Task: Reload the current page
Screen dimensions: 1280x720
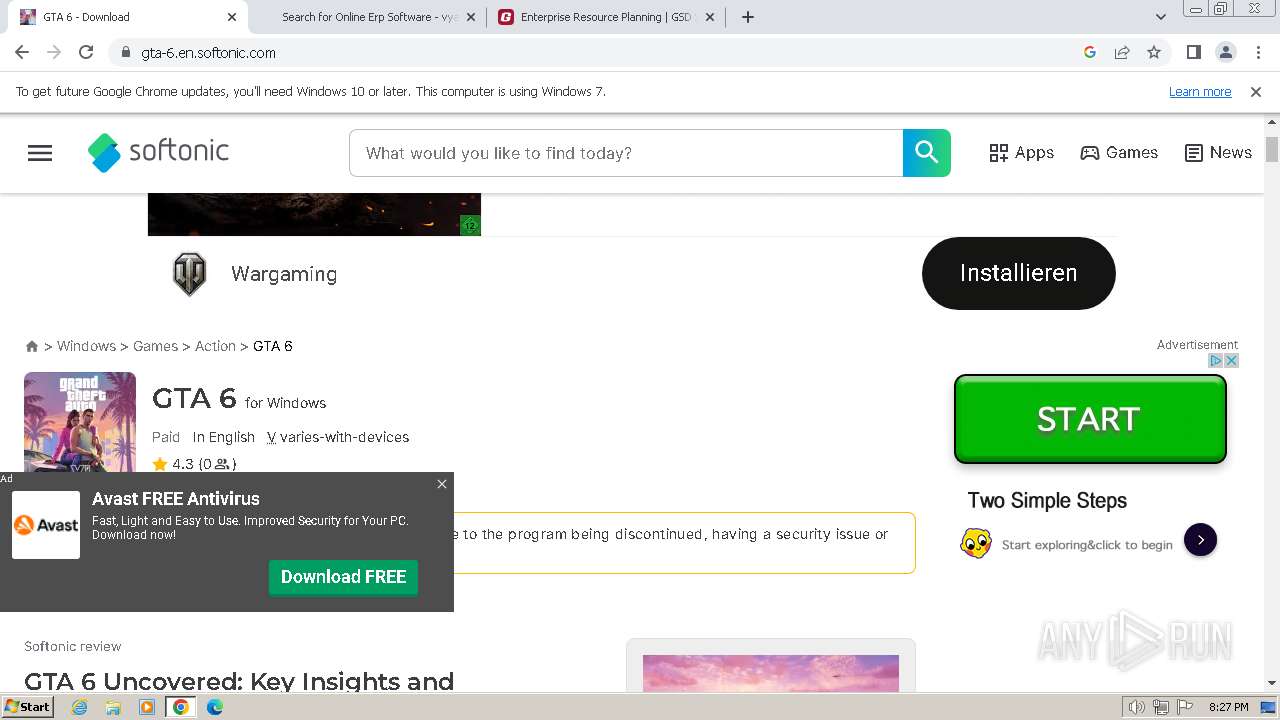Action: [86, 52]
